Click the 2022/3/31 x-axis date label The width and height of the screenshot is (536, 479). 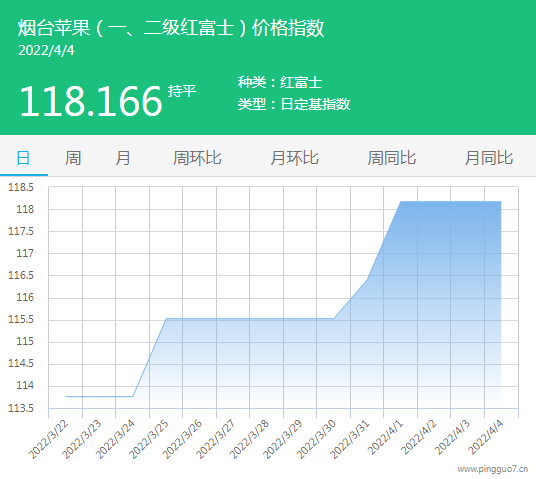pos(350,439)
